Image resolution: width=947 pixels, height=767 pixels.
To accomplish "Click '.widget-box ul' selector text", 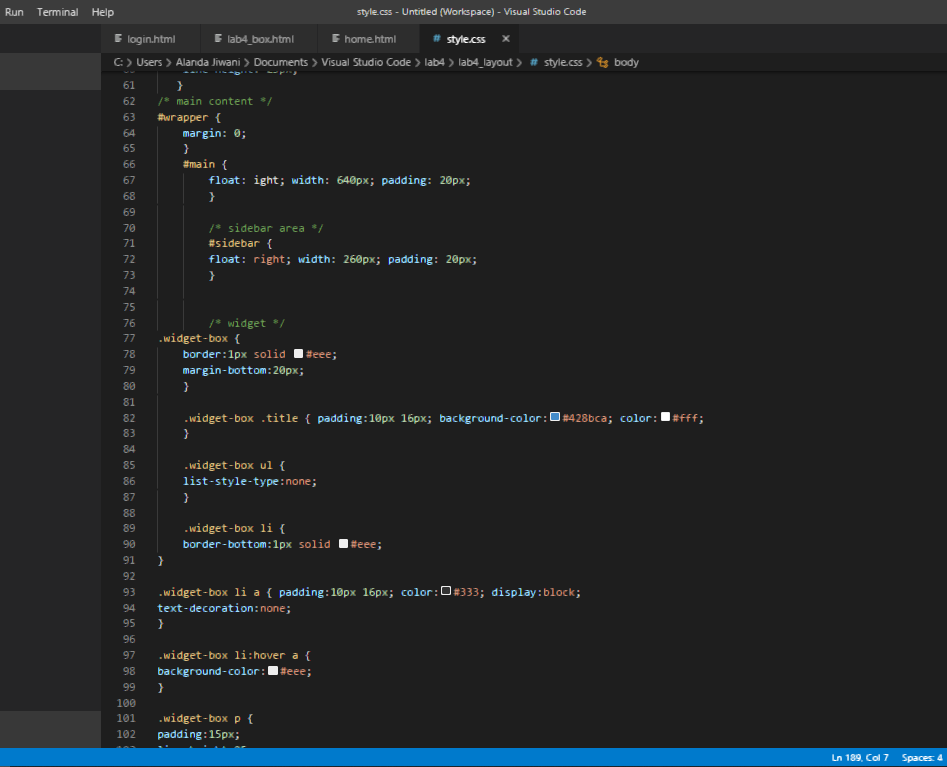I will (228, 465).
